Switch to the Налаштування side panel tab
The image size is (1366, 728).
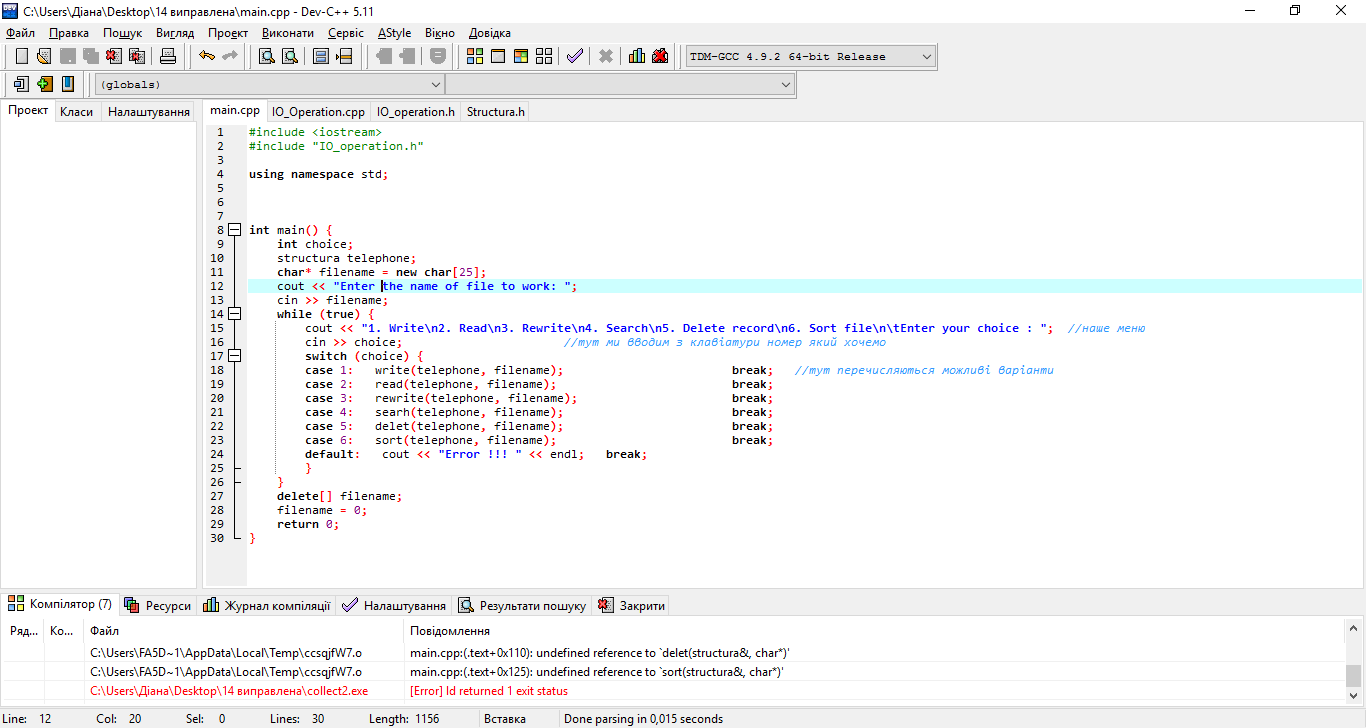click(x=149, y=112)
